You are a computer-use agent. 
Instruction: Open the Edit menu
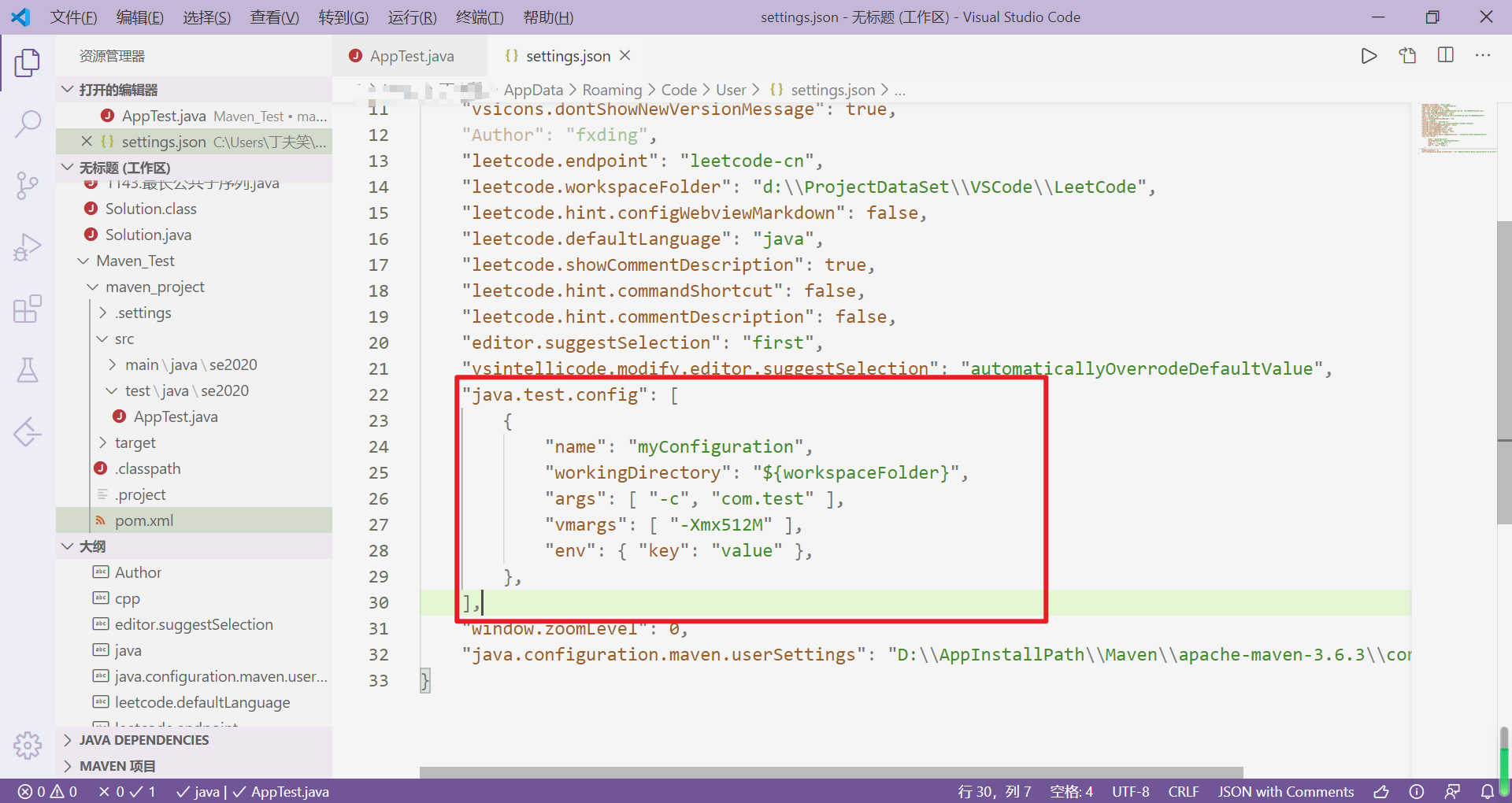(x=140, y=17)
